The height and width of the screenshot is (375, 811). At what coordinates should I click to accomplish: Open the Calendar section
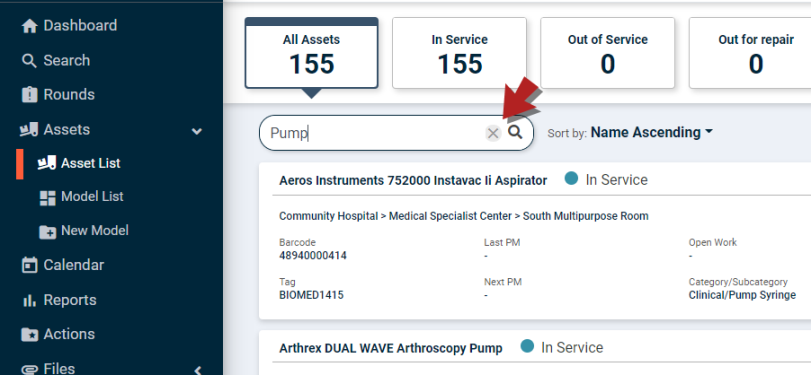pyautogui.click(x=73, y=265)
